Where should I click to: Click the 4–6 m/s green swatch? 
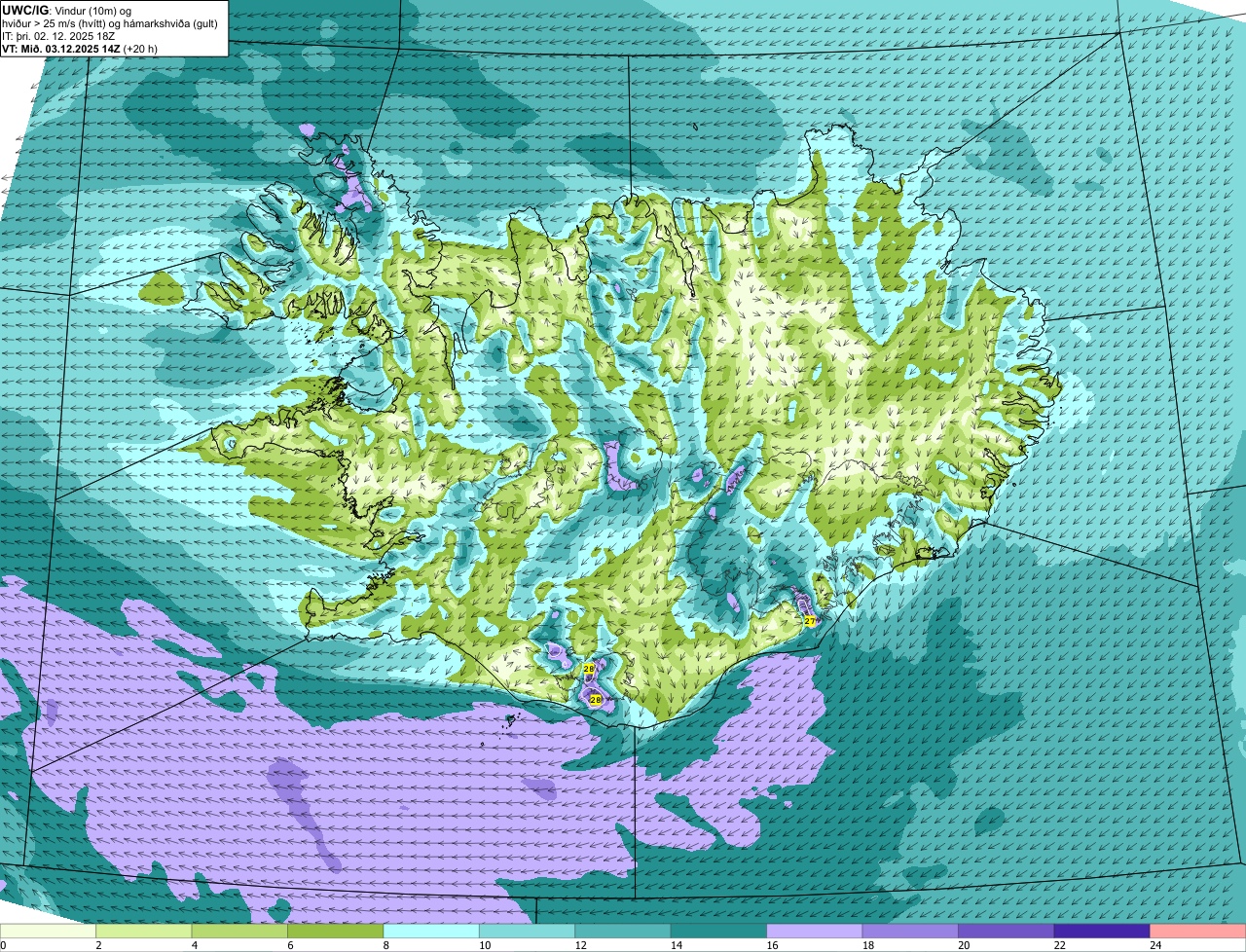(x=240, y=932)
